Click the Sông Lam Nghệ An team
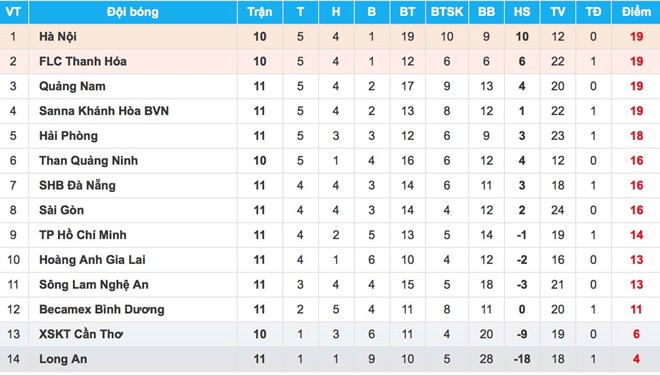The image size is (660, 375). click(x=94, y=285)
